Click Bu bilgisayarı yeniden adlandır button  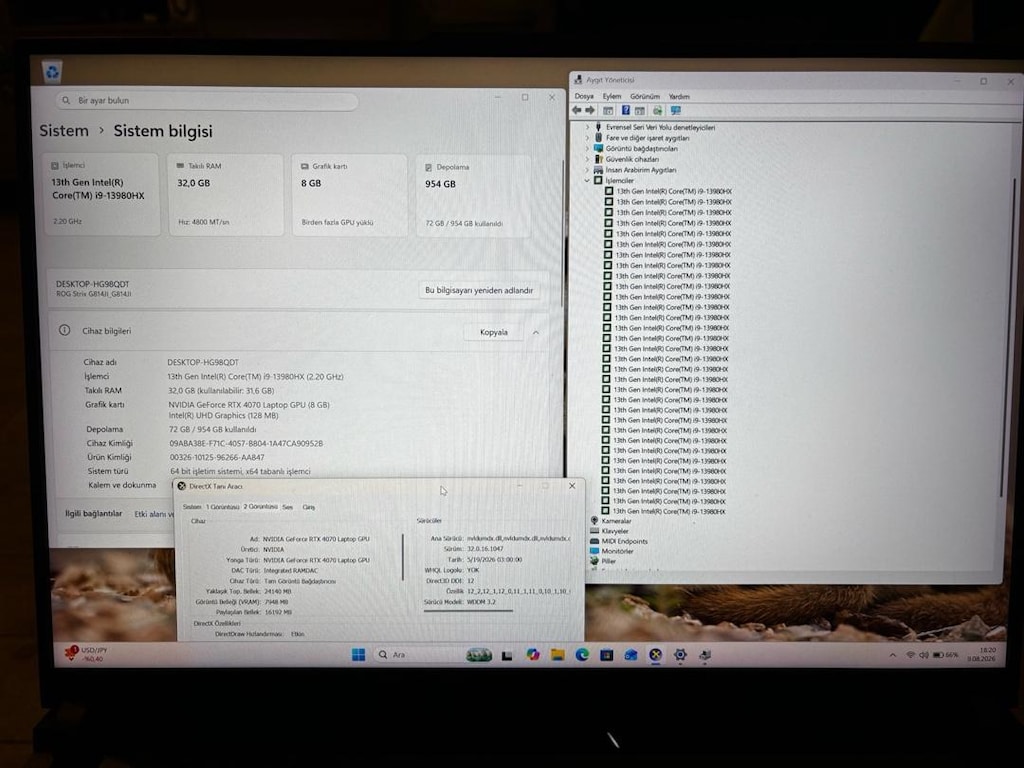pos(479,290)
